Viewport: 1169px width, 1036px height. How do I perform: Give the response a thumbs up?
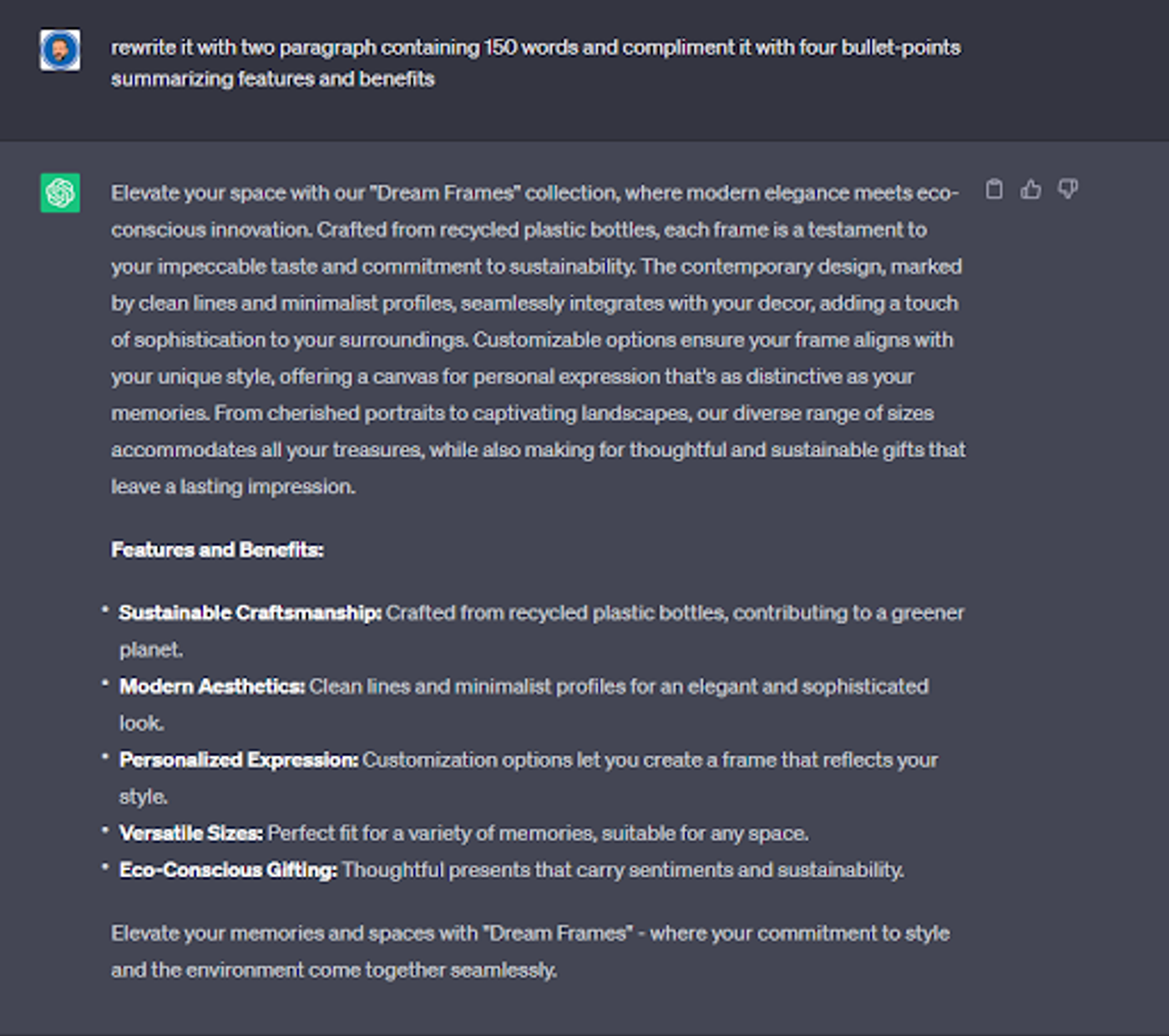[1031, 190]
